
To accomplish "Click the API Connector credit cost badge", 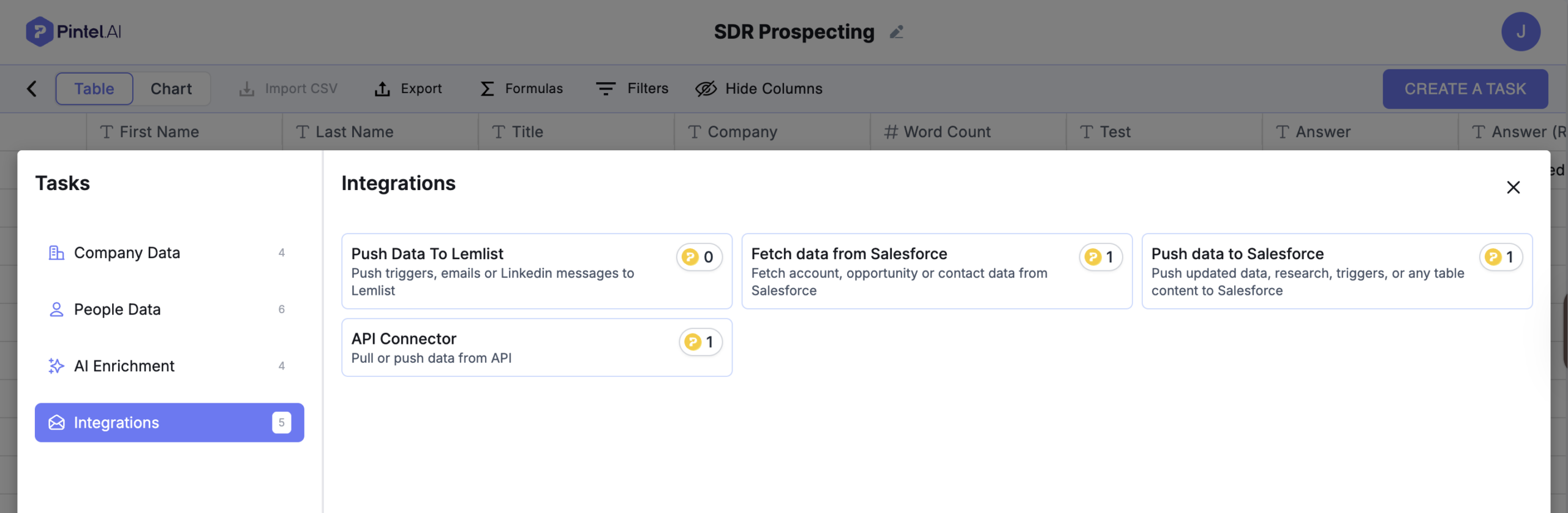I will tap(700, 342).
